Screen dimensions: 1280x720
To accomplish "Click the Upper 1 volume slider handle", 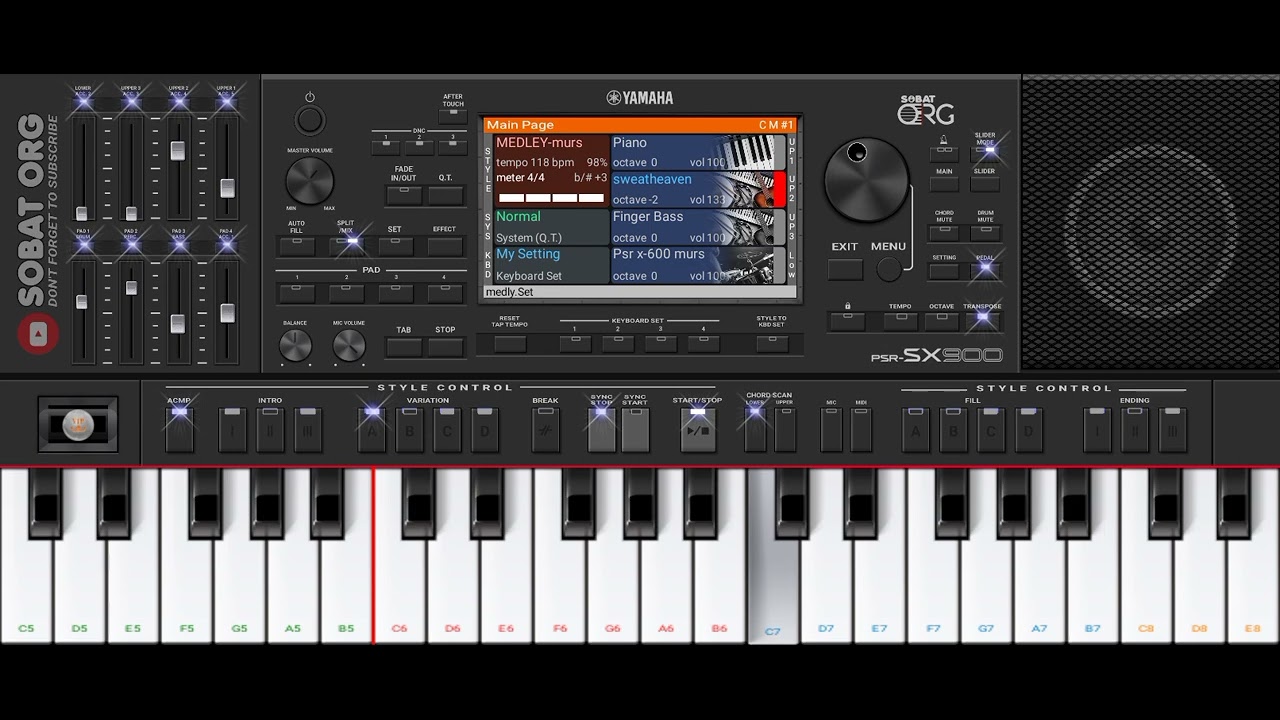I will click(x=227, y=188).
